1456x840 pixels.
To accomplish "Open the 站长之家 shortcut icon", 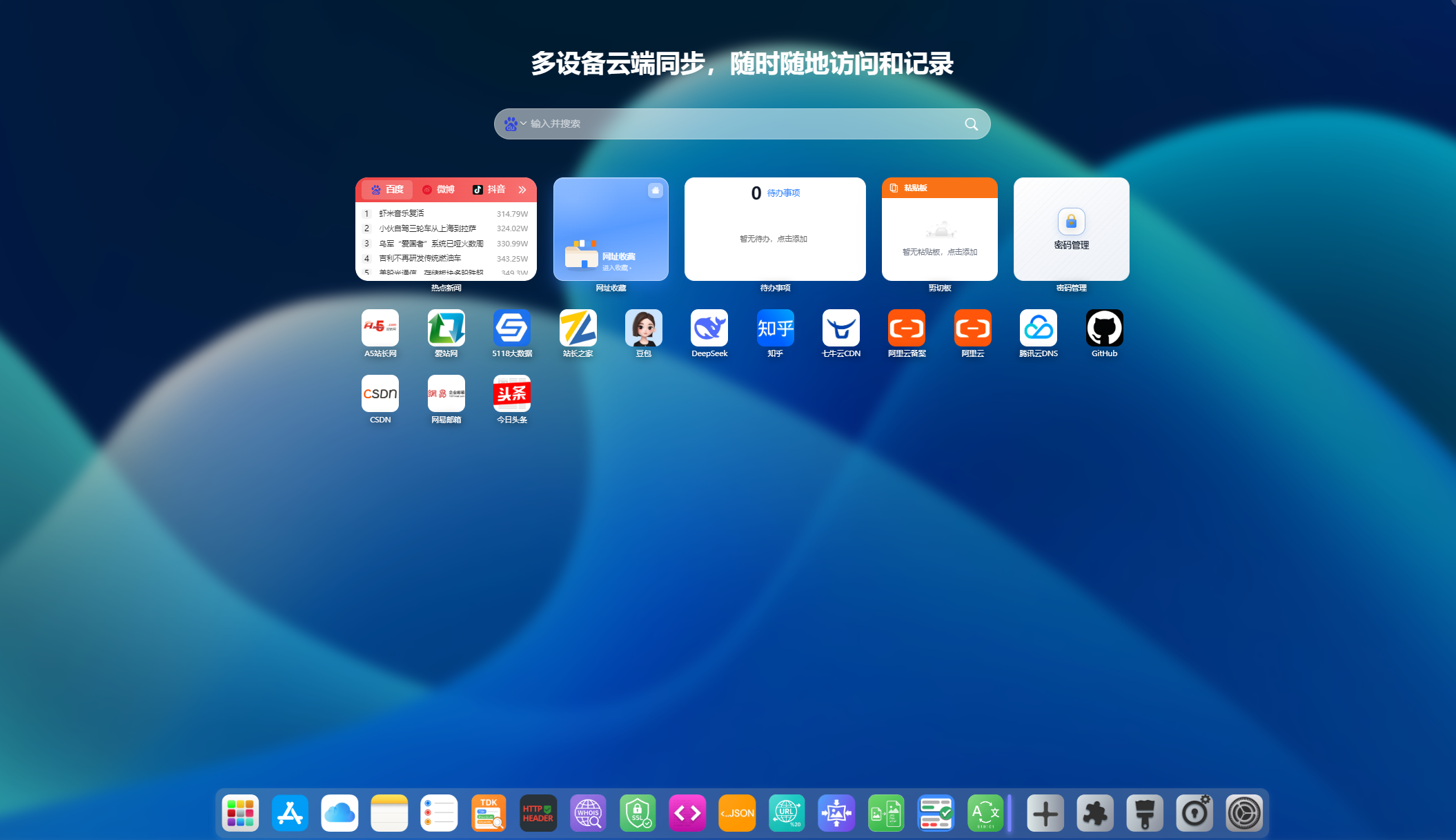I will tap(578, 328).
